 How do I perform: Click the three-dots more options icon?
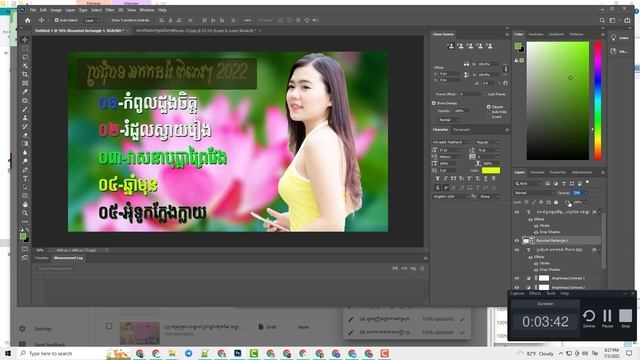[248, 20]
